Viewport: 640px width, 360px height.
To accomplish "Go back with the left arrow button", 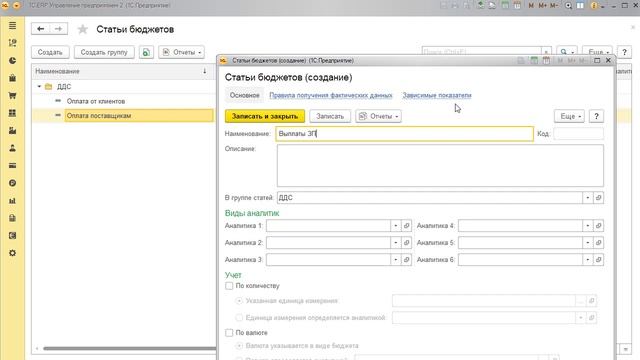I will click(x=40, y=29).
